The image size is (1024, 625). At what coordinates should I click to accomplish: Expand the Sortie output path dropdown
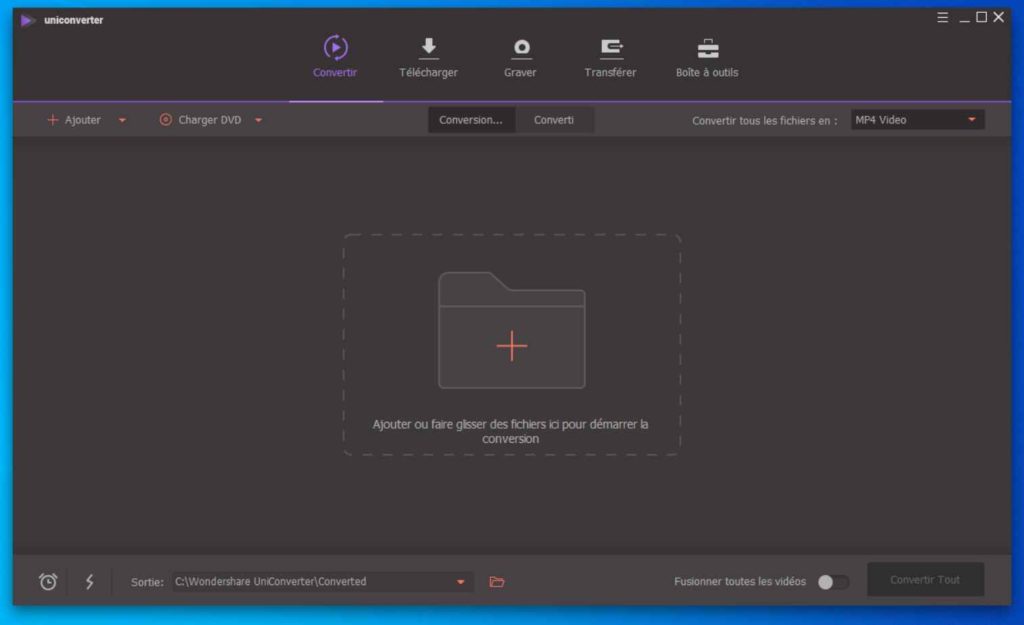(460, 582)
